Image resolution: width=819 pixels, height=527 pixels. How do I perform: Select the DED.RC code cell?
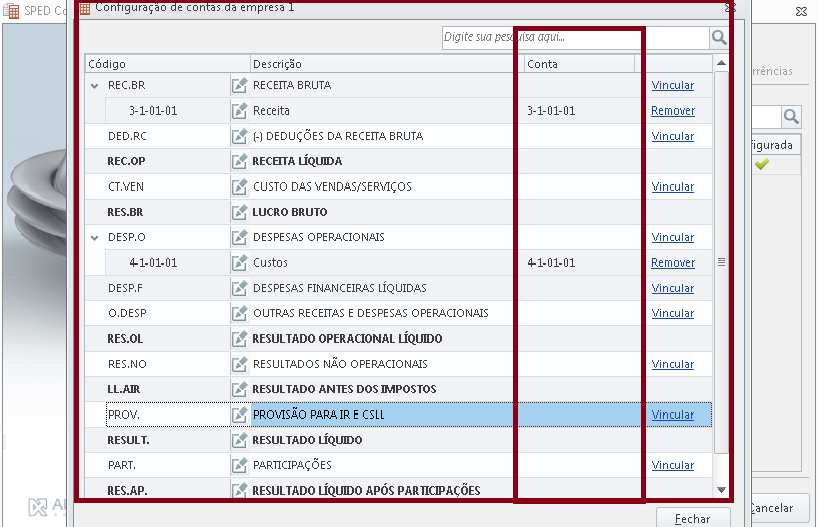127,136
